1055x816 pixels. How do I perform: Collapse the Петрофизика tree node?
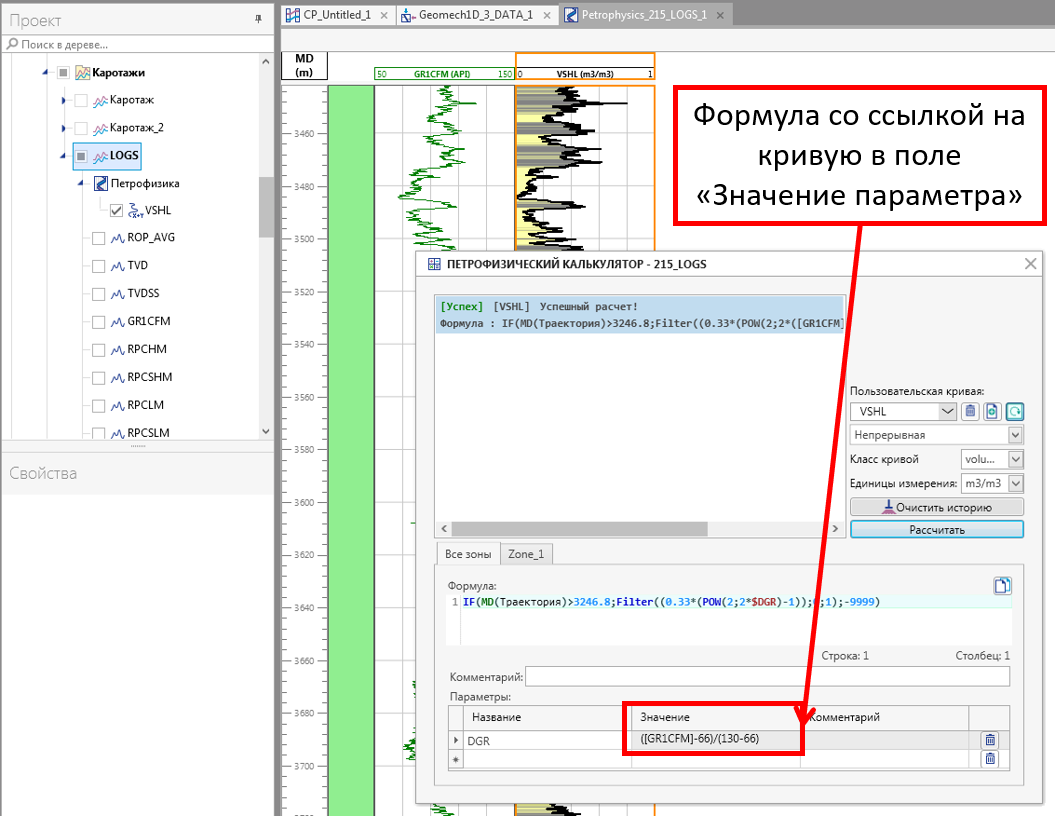(x=81, y=183)
